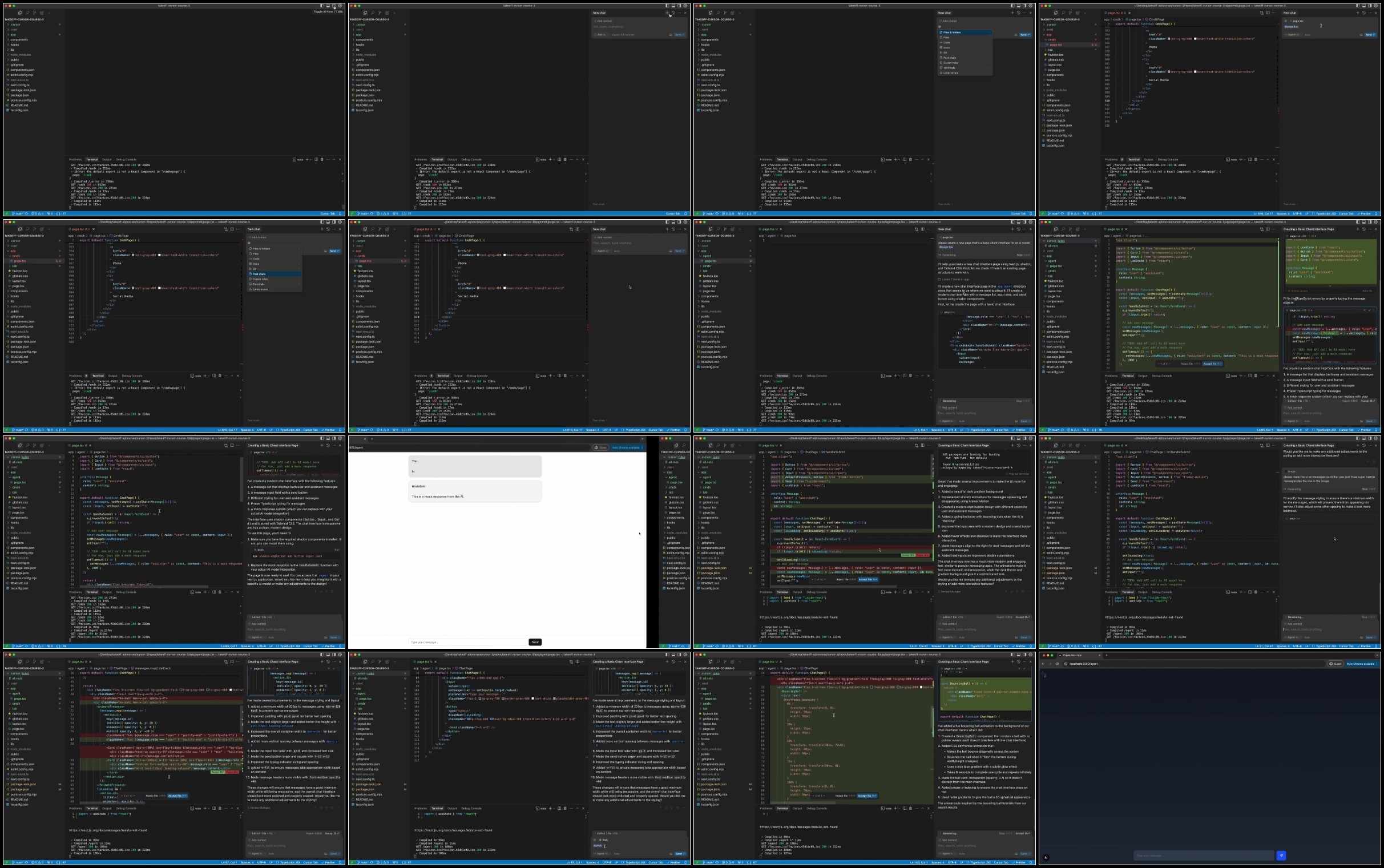
Task: Click Search icon in Toggle AI Pane tooltip frame
Action: [x=27, y=13]
